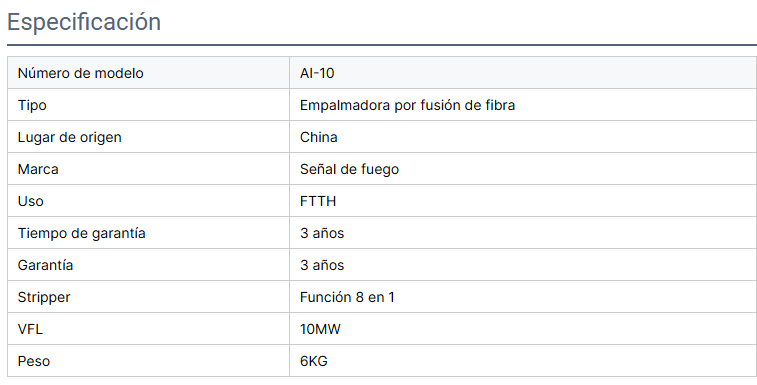Select the Garantía row label
The image size is (757, 385).
click(45, 265)
